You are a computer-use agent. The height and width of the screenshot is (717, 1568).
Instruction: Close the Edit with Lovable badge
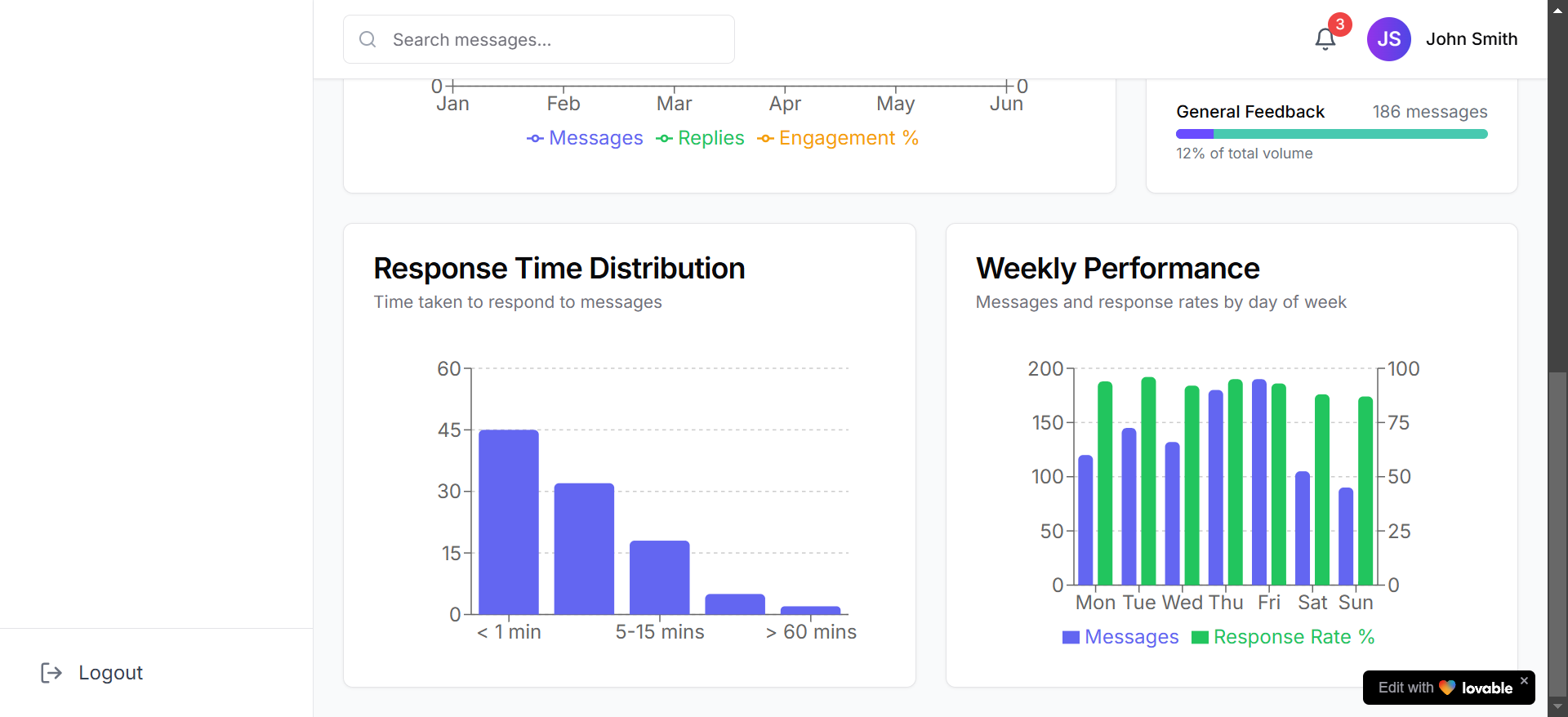[1524, 680]
